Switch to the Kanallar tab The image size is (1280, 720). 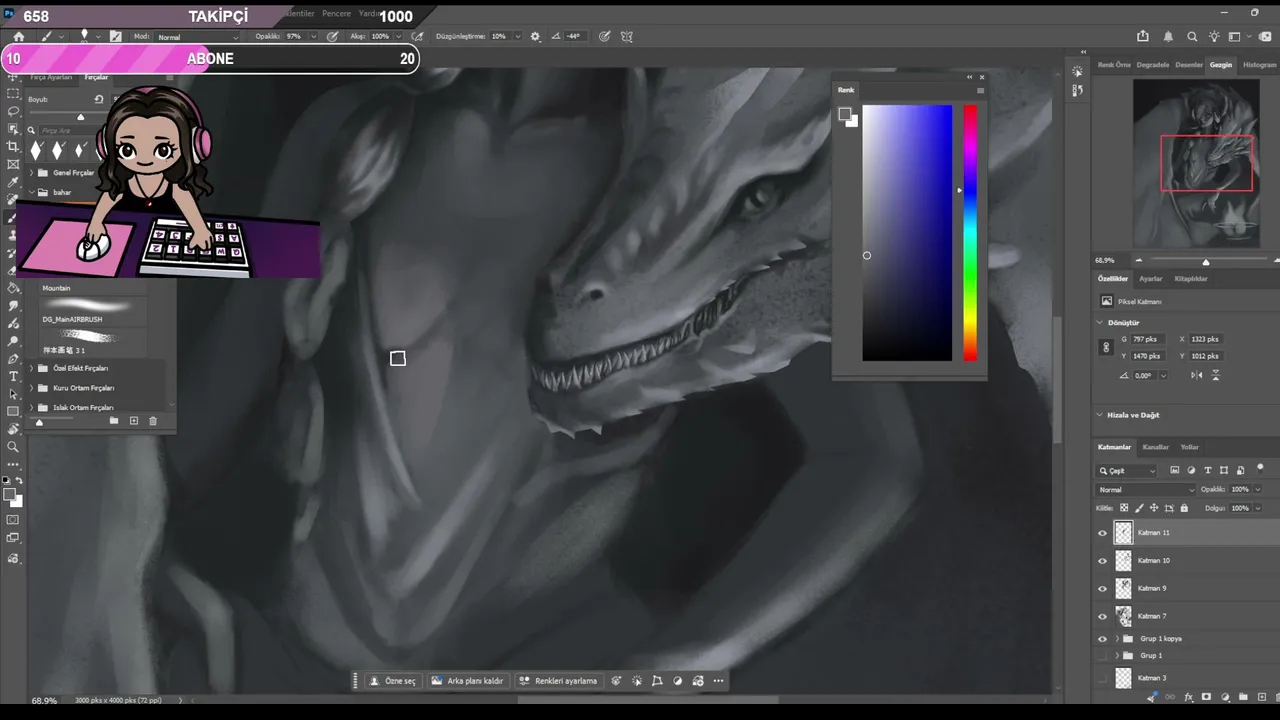[x=1155, y=447]
